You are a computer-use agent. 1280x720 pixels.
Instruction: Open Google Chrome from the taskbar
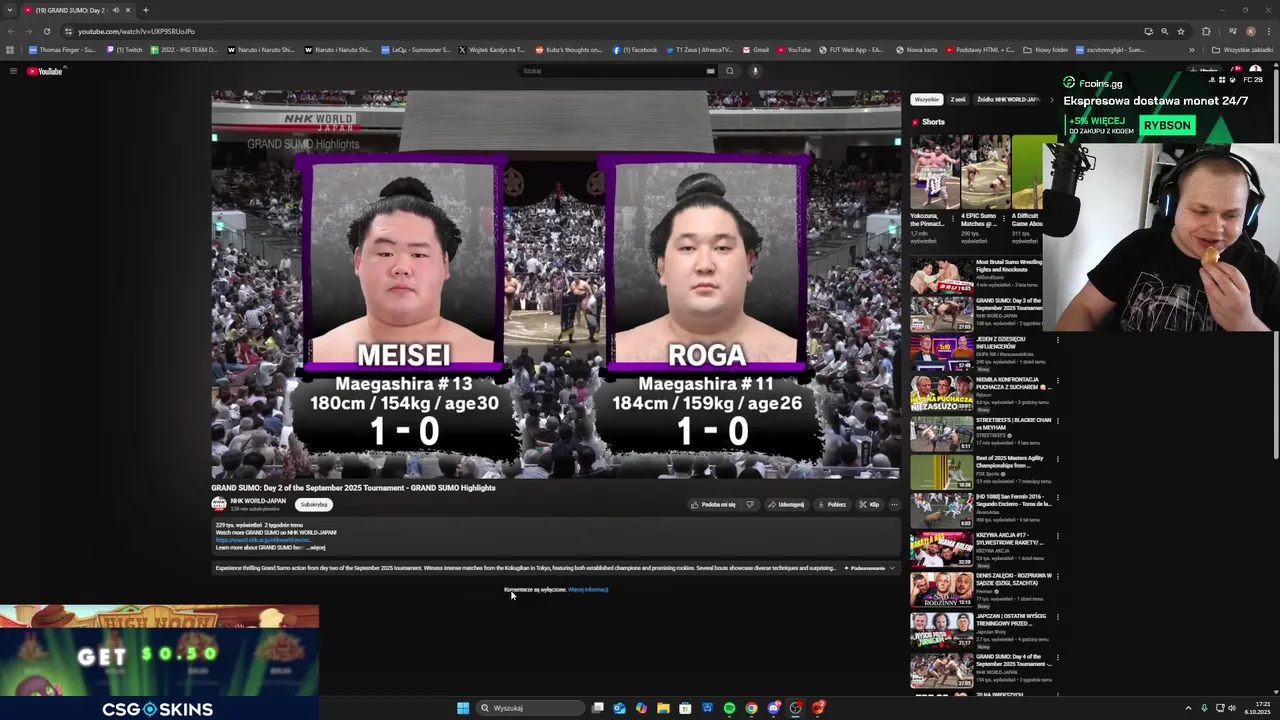751,708
